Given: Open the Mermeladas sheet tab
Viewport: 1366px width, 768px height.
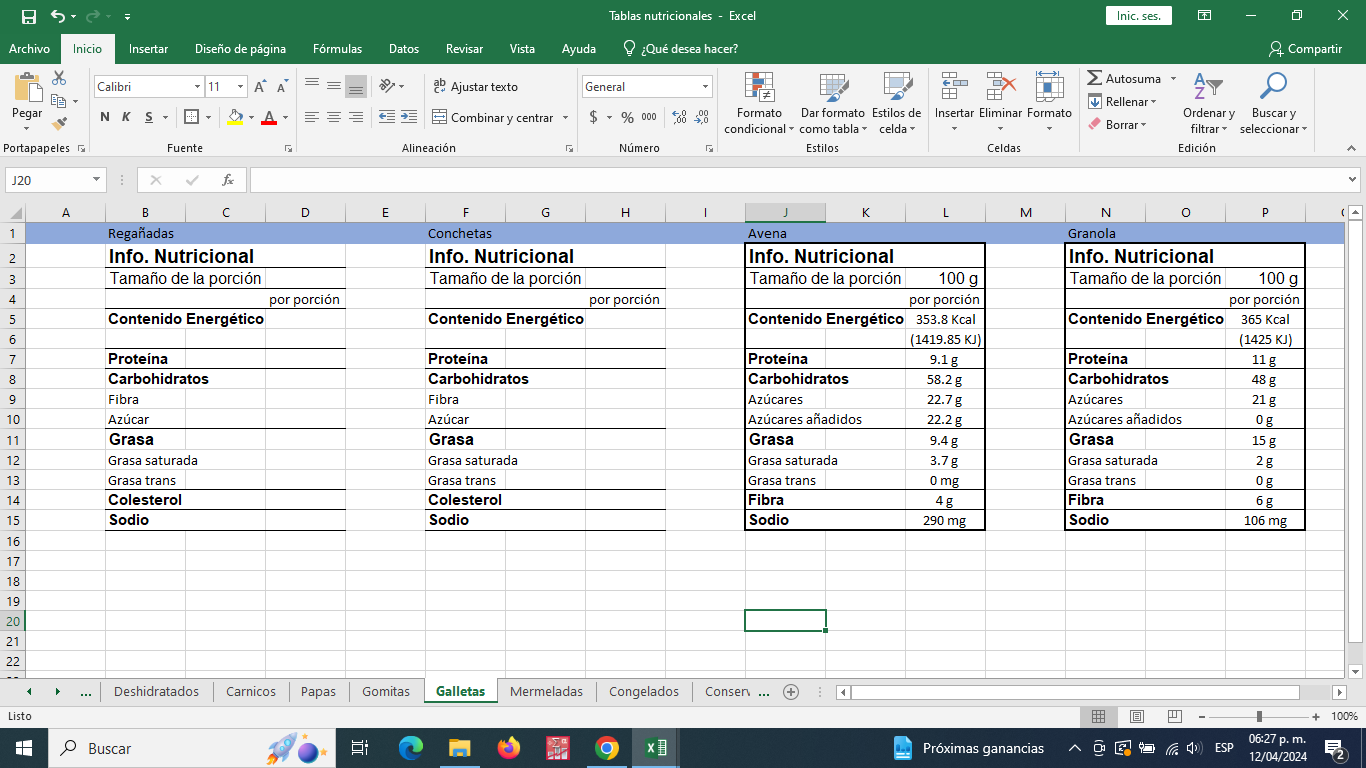Looking at the screenshot, I should tap(546, 691).
